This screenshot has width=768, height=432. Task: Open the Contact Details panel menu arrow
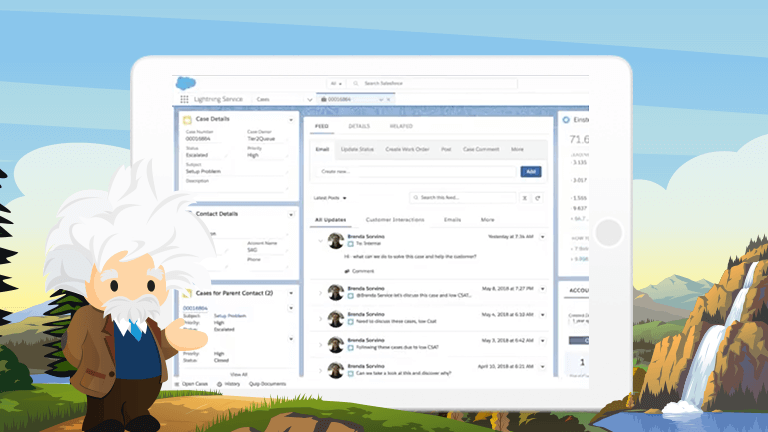pyautogui.click(x=291, y=215)
